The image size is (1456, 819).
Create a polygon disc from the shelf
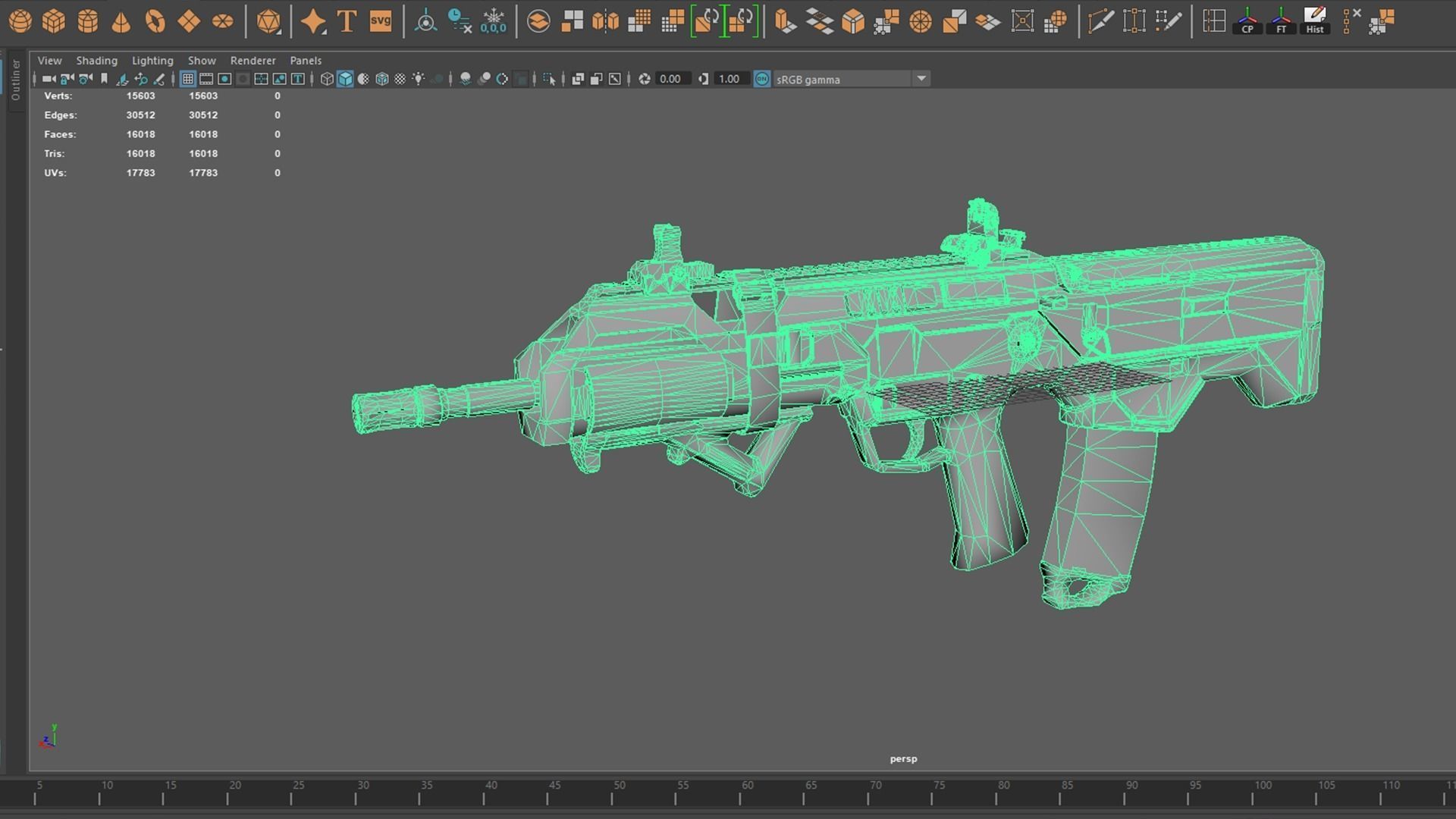click(x=223, y=21)
